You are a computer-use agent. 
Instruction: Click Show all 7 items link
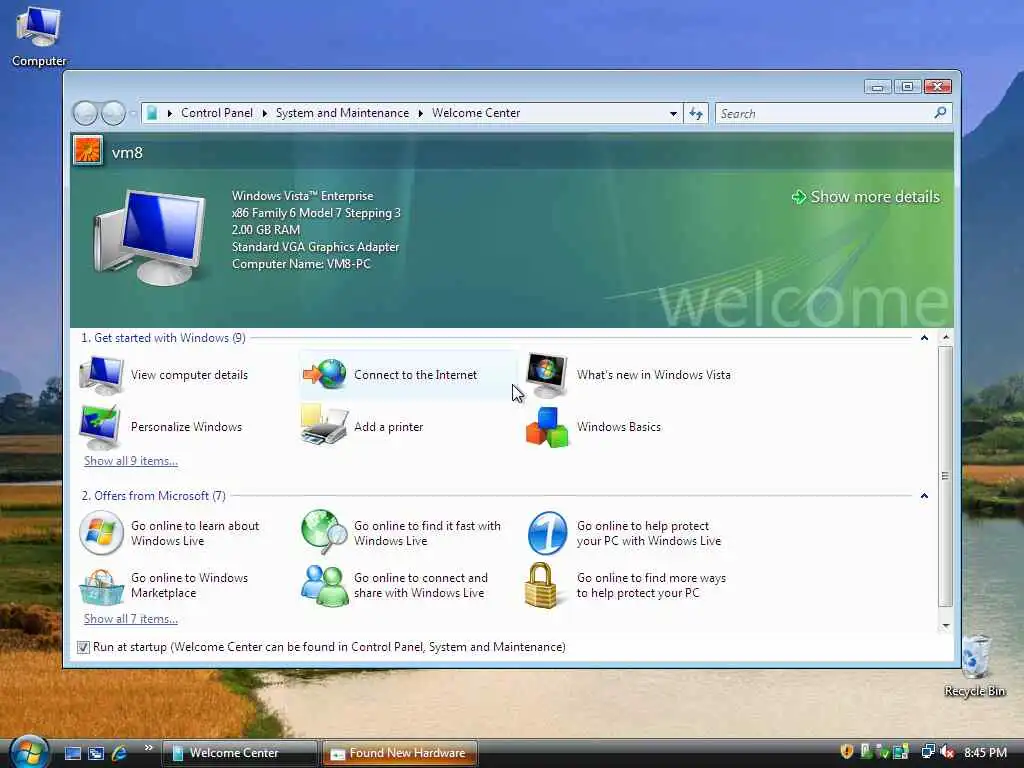tap(131, 618)
